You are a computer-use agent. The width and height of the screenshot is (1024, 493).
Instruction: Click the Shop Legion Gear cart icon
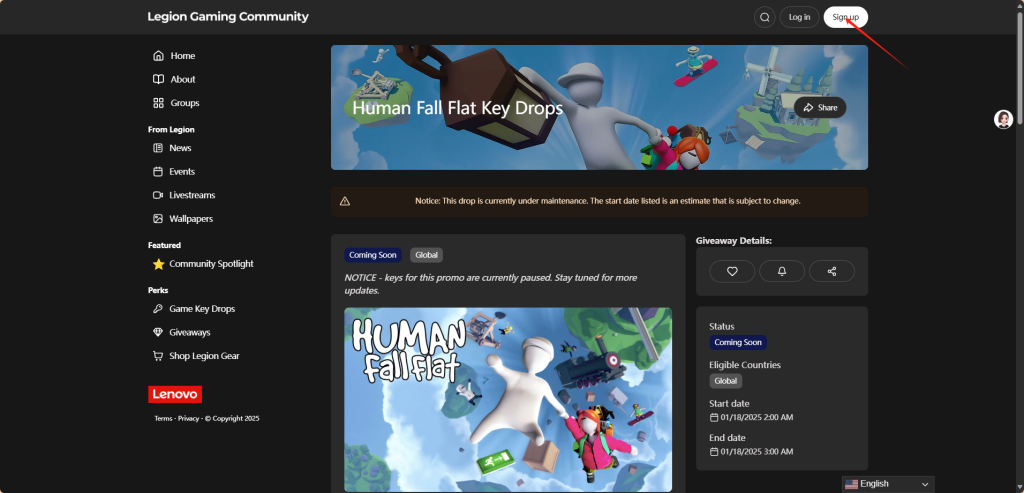[x=157, y=356]
